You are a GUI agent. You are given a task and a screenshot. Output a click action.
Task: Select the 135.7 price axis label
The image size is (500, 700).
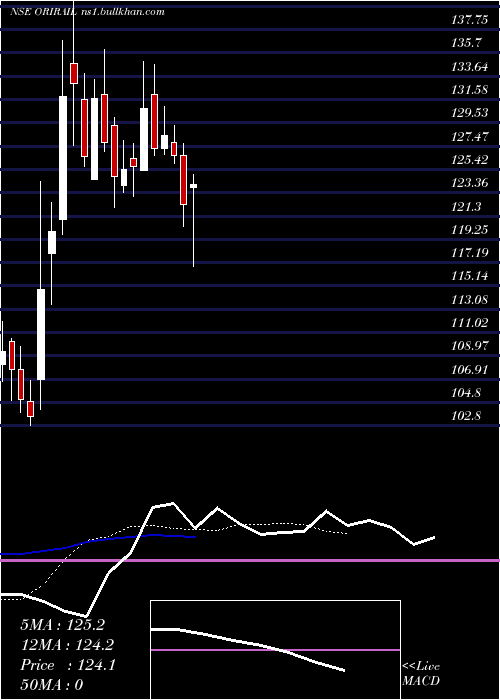click(x=467, y=42)
